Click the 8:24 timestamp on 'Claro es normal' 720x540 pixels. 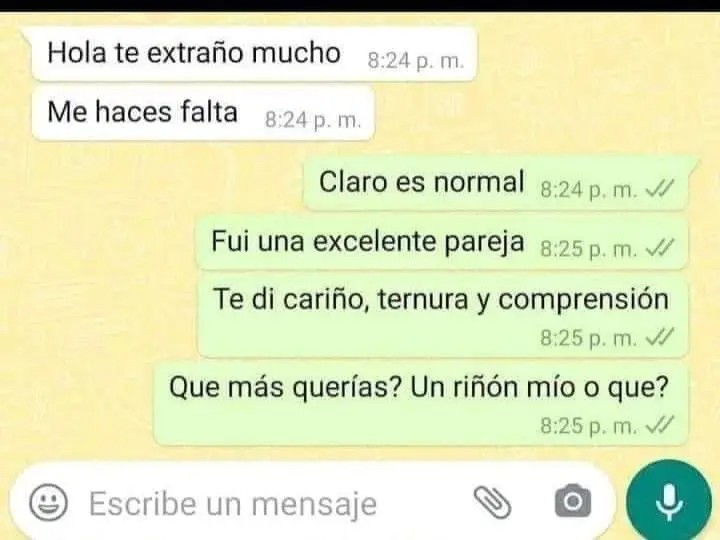coord(589,189)
